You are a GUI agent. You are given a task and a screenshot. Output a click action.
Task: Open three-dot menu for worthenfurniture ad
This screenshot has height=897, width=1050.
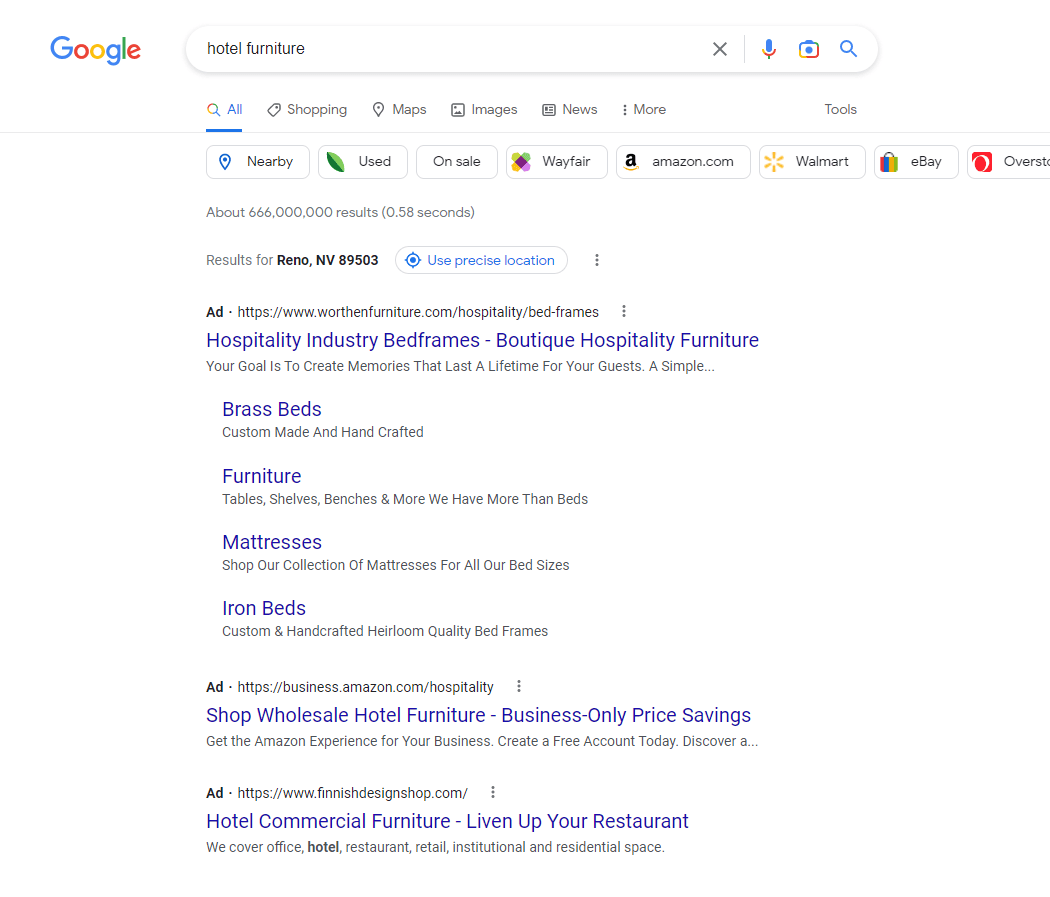point(623,311)
